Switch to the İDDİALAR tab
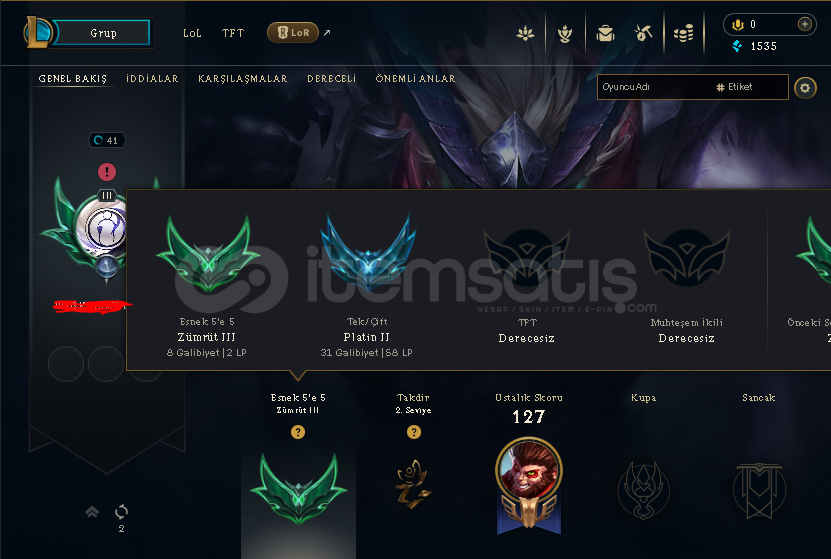Screen dimensions: 831x559 pos(152,78)
